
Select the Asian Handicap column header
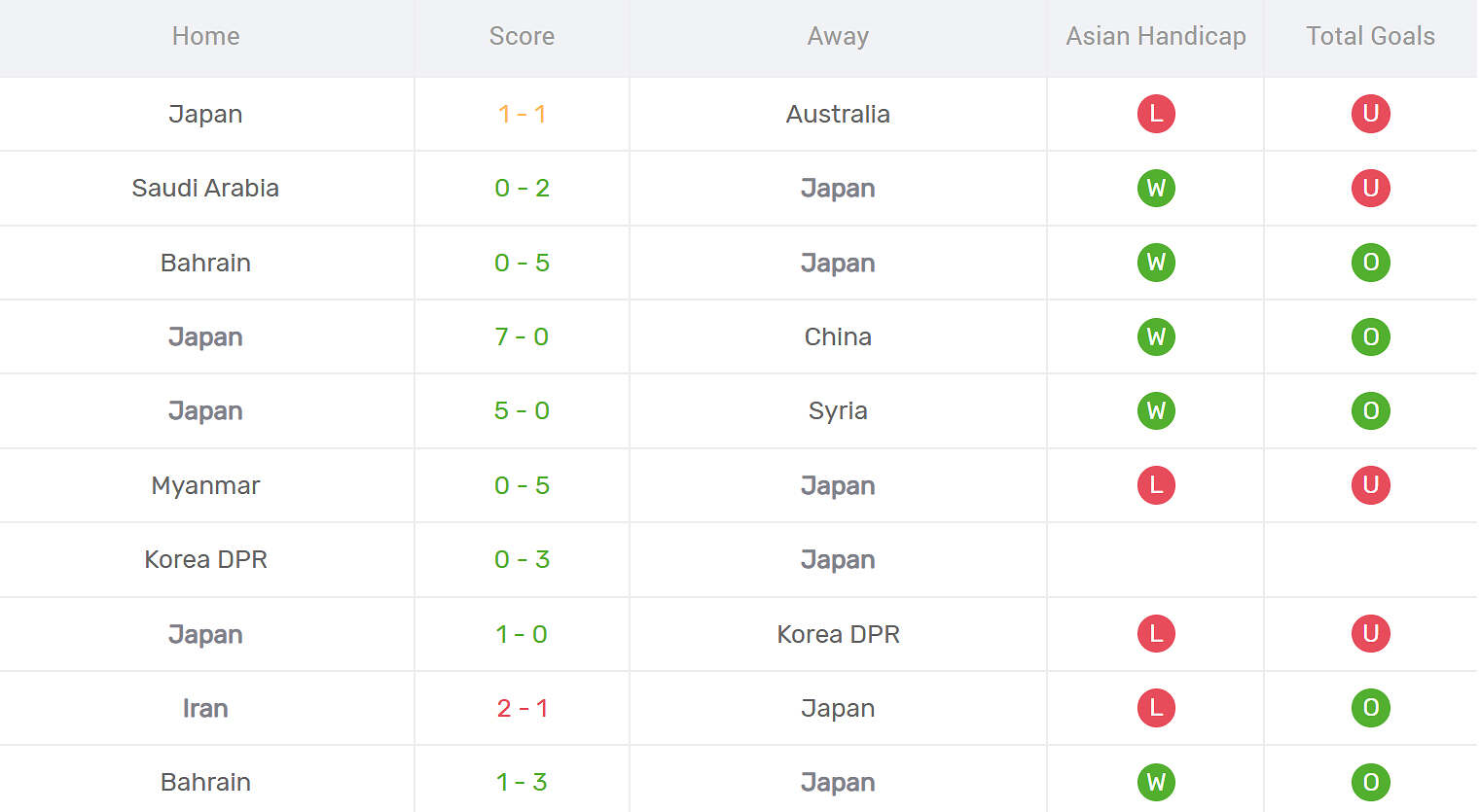pos(1156,36)
